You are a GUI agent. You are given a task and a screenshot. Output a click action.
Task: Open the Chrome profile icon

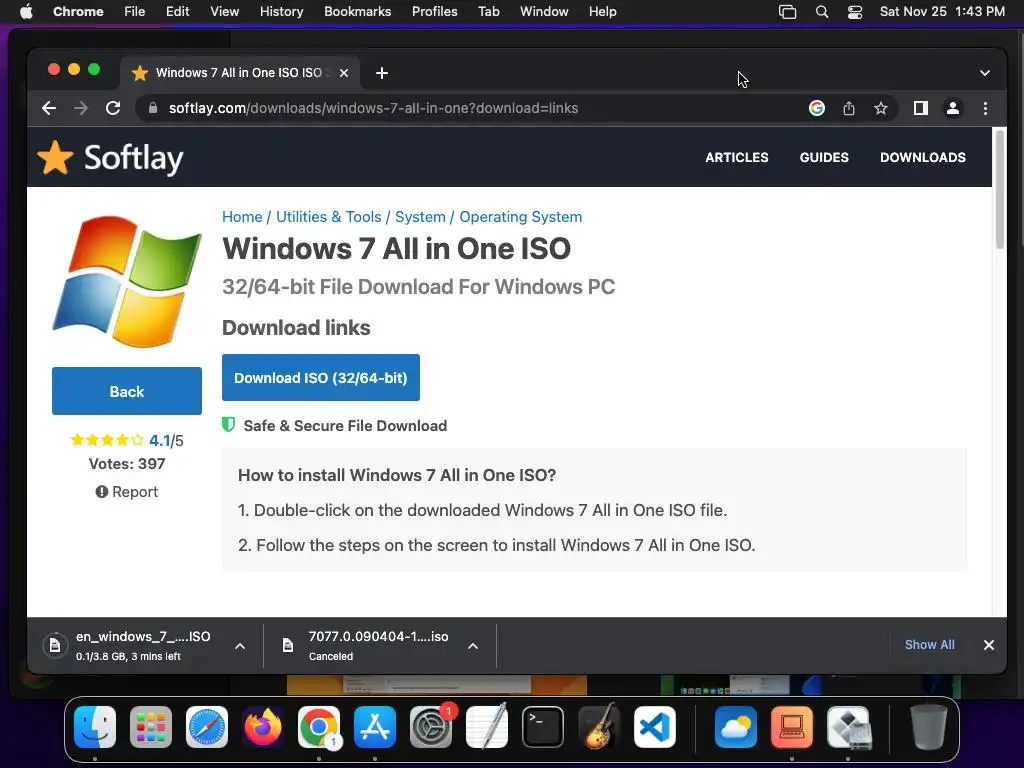[953, 108]
